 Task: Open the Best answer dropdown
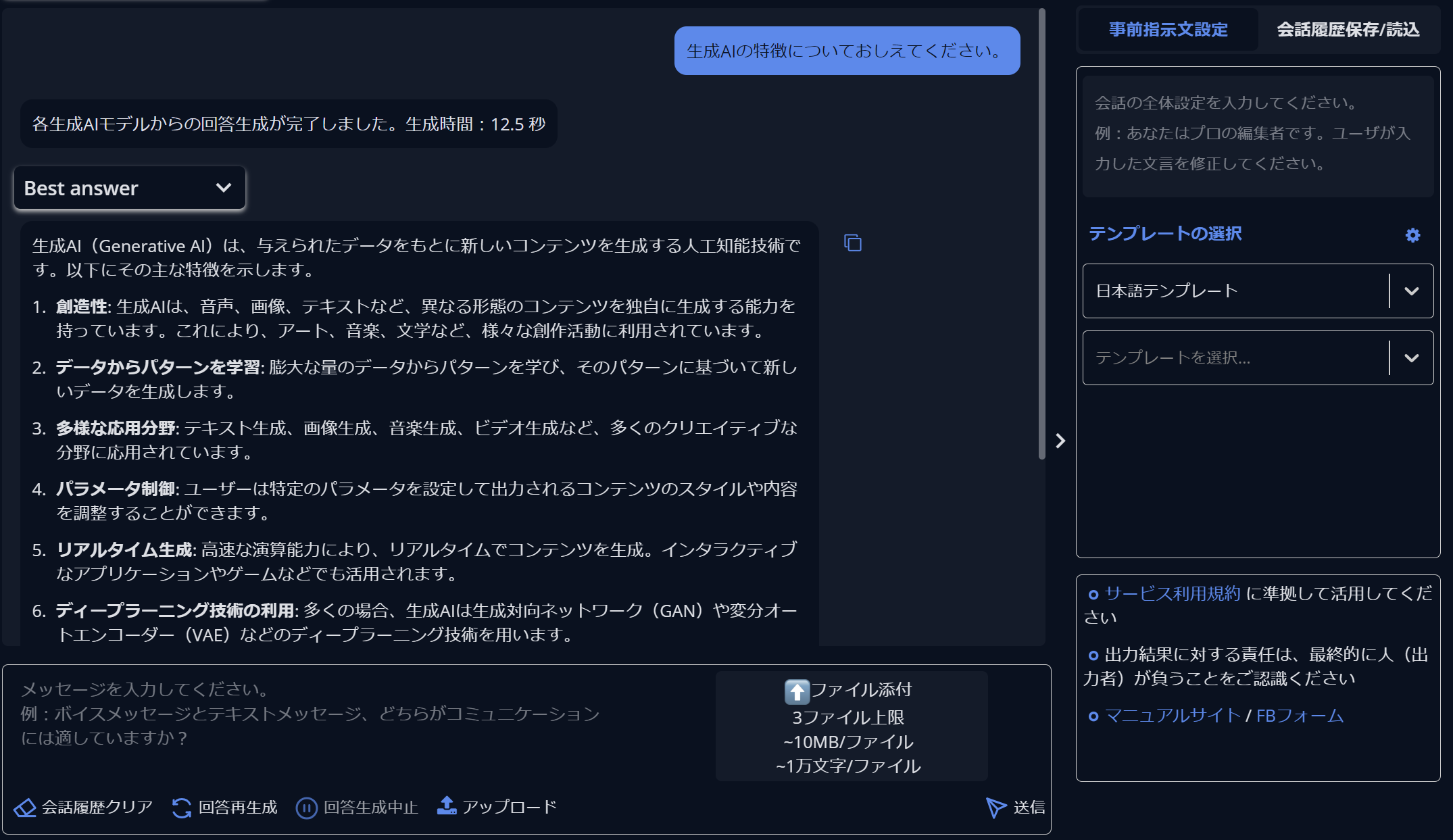coord(129,189)
